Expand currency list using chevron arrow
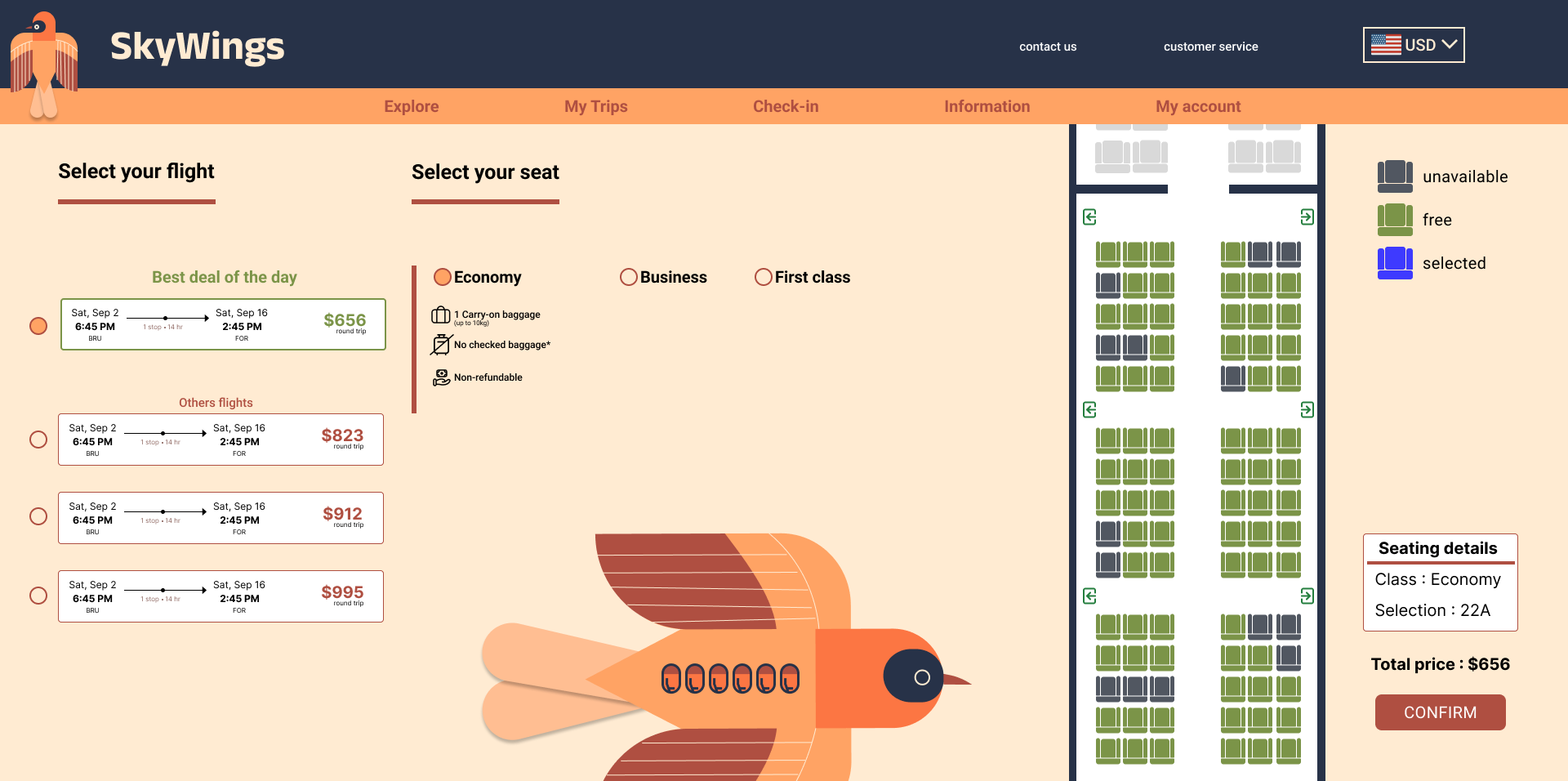This screenshot has width=1568, height=781. pyautogui.click(x=1450, y=44)
